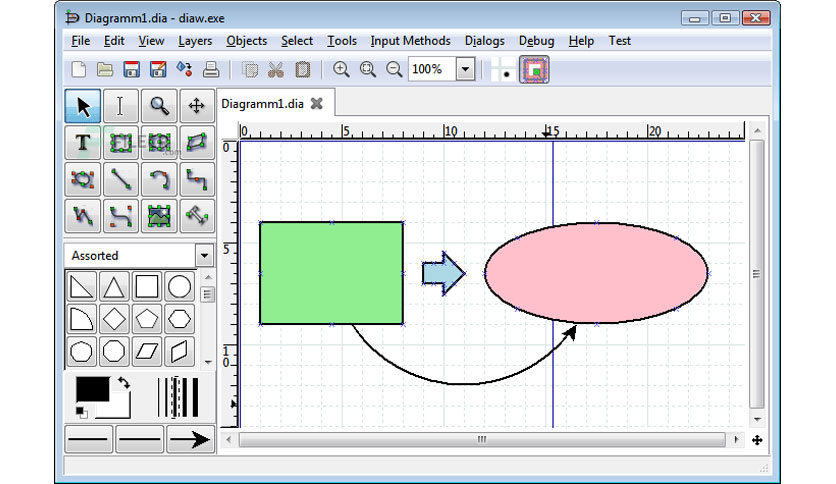Click the horizontal canvas scrollbar thumb
836x484 pixels.
tap(482, 440)
